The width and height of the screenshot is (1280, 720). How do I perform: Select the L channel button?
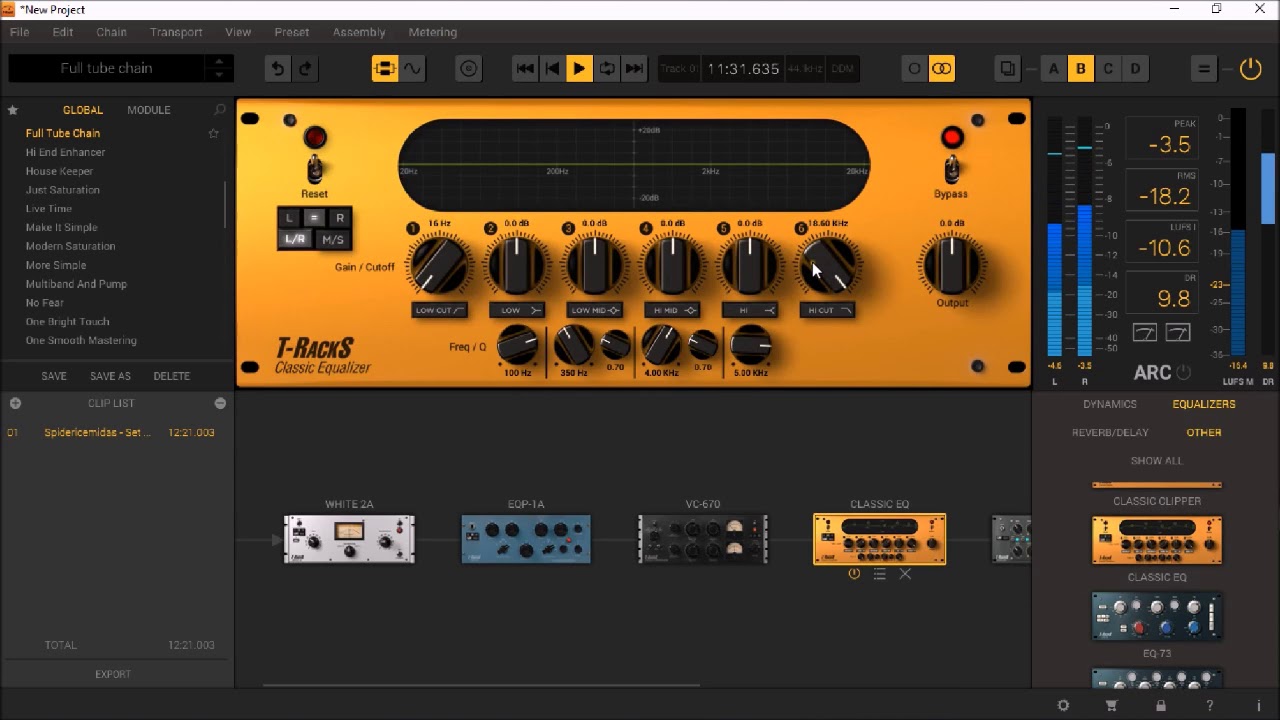pos(289,218)
